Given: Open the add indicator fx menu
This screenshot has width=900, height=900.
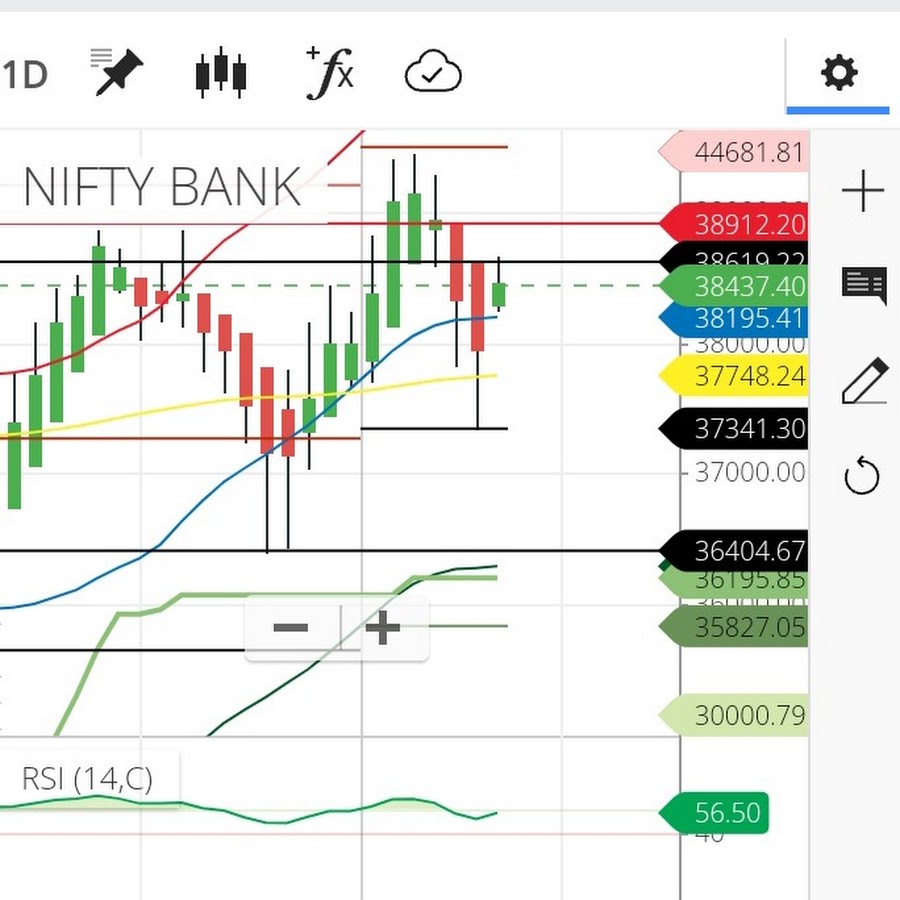Looking at the screenshot, I should point(329,73).
